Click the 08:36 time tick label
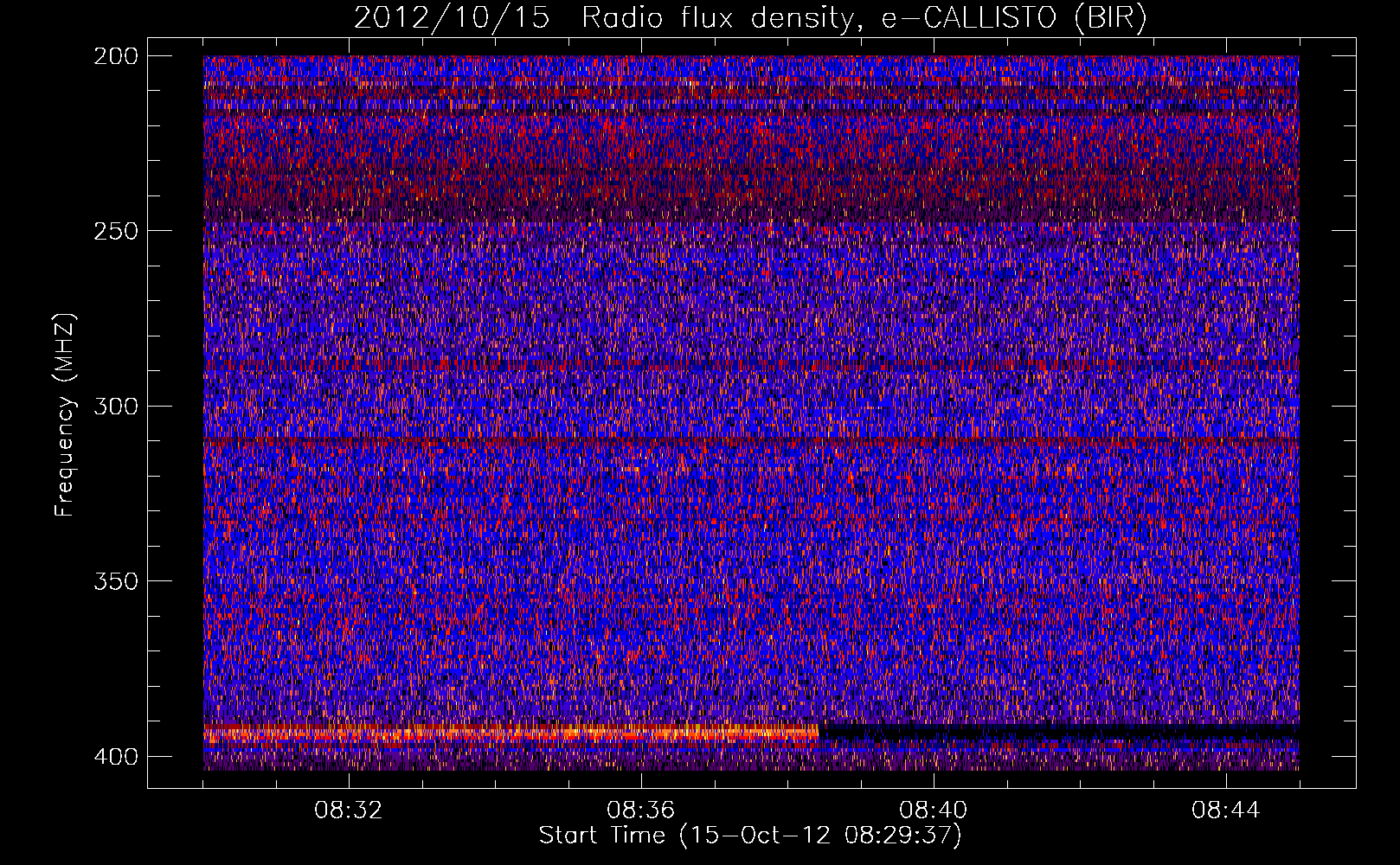 (641, 811)
